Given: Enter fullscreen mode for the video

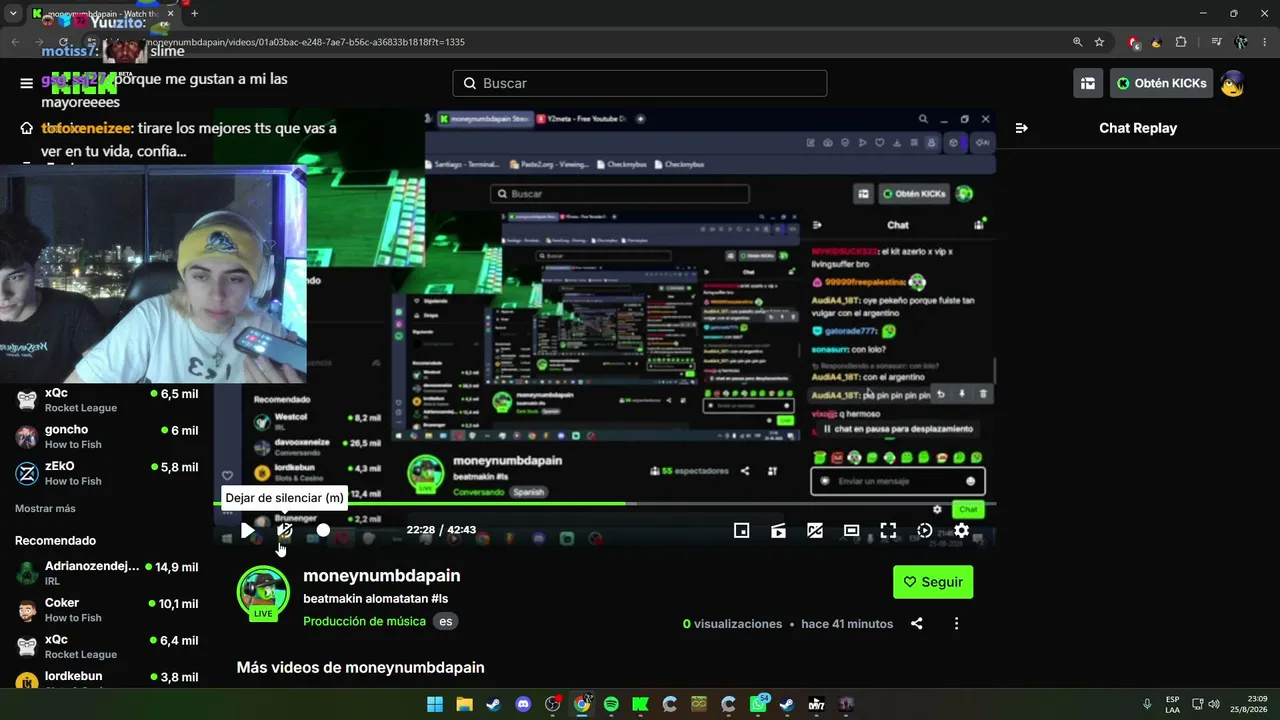Looking at the screenshot, I should (x=888, y=531).
